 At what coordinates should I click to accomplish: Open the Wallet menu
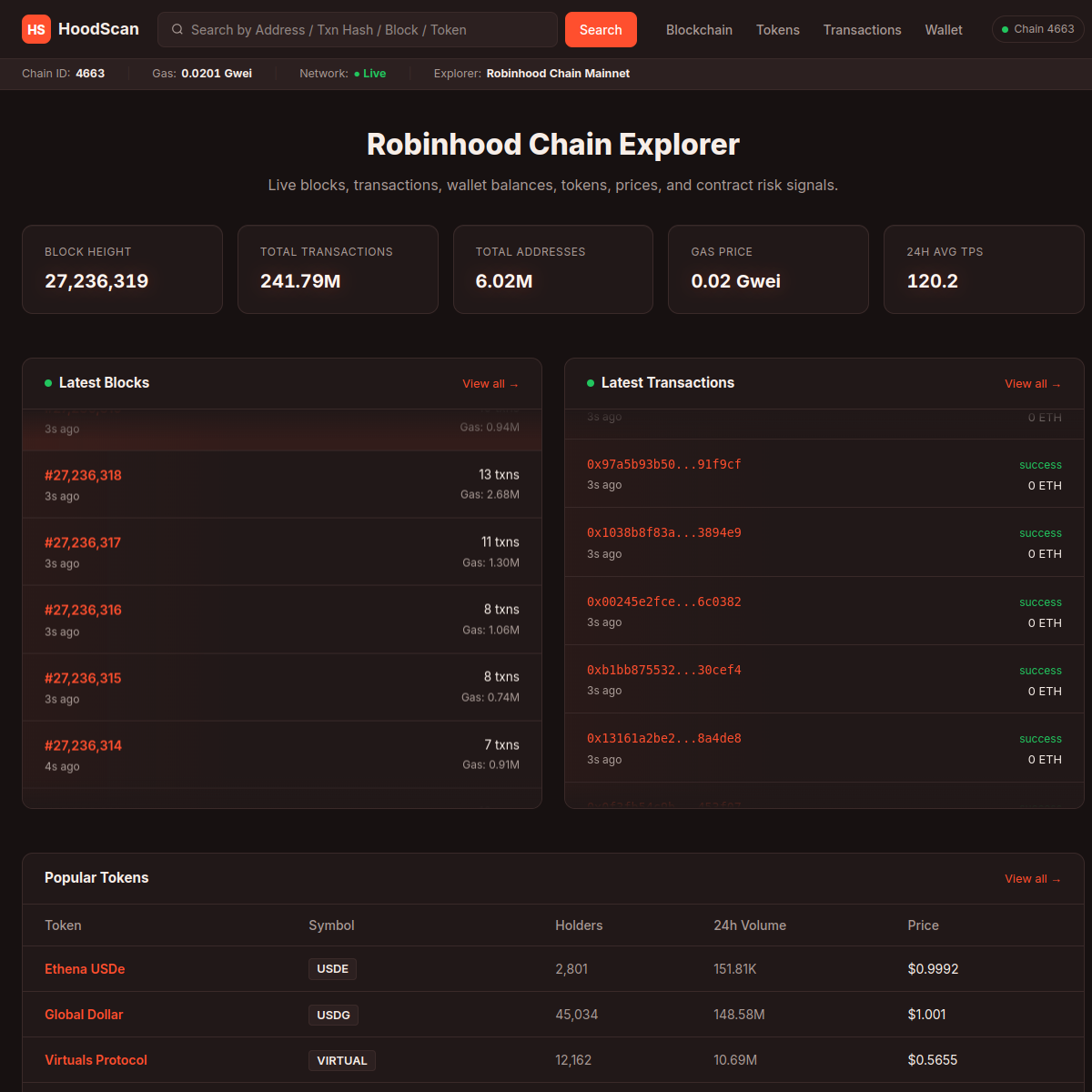coord(944,30)
